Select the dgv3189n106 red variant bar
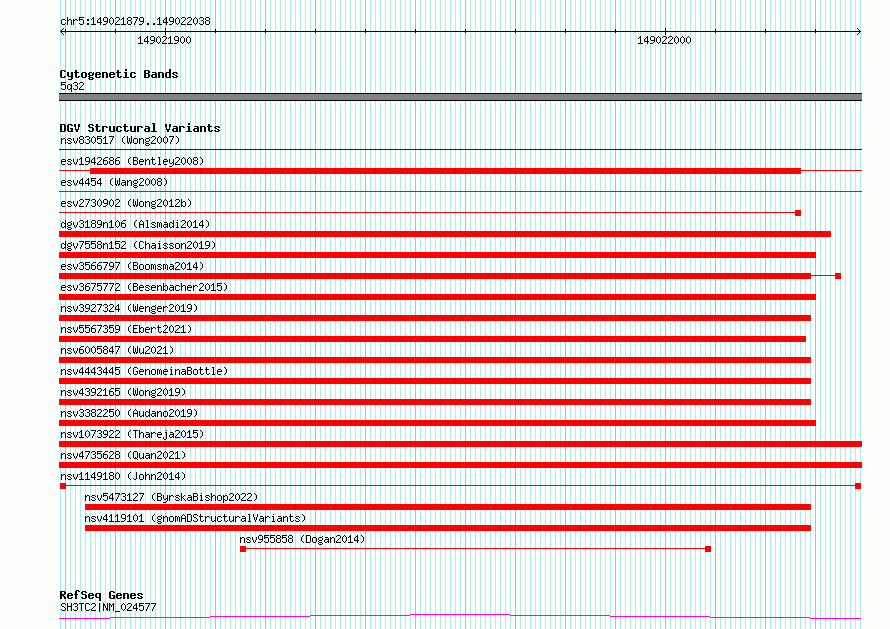Image resolution: width=890 pixels, height=629 pixels. (445, 234)
